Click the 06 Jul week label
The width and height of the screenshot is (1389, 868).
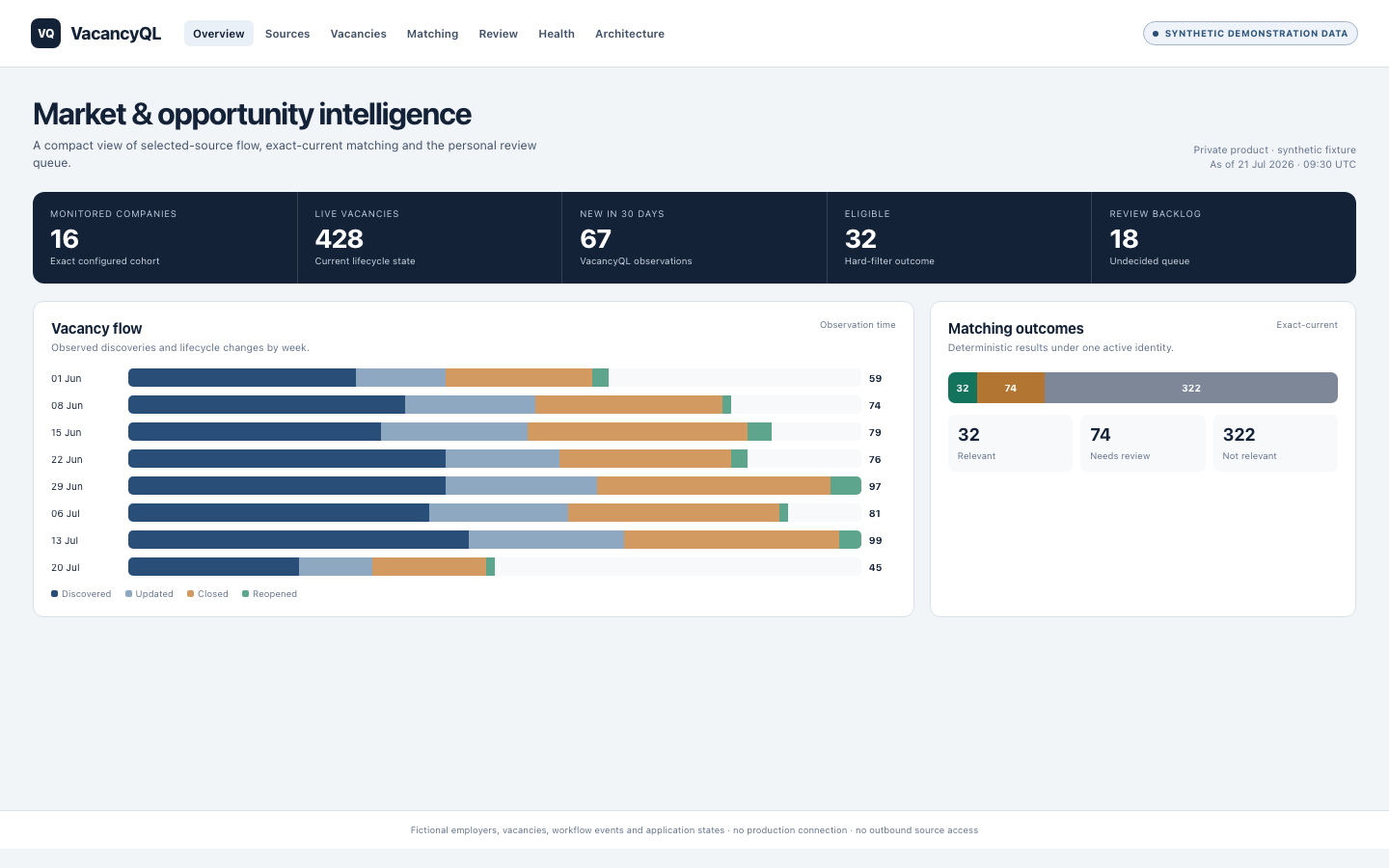pyautogui.click(x=66, y=514)
